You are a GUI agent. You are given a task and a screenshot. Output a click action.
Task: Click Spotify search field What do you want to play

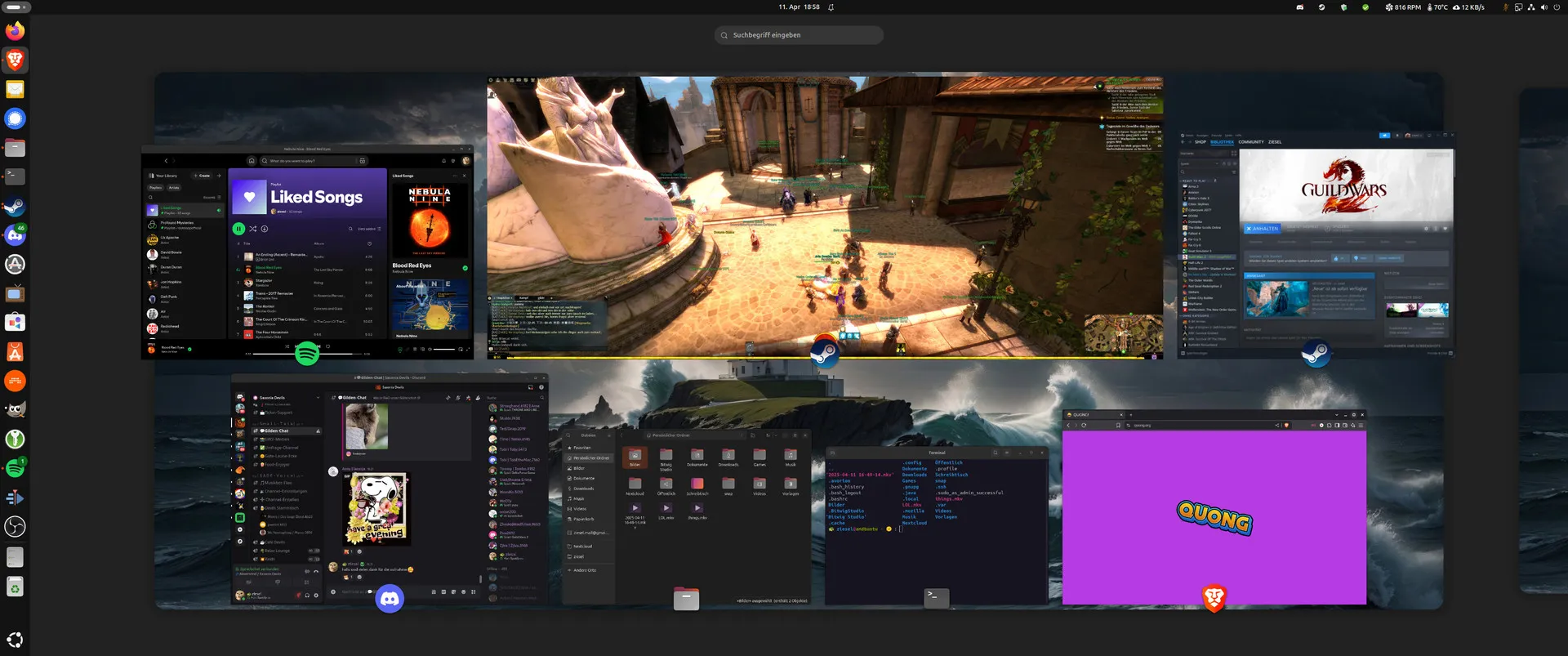point(314,161)
